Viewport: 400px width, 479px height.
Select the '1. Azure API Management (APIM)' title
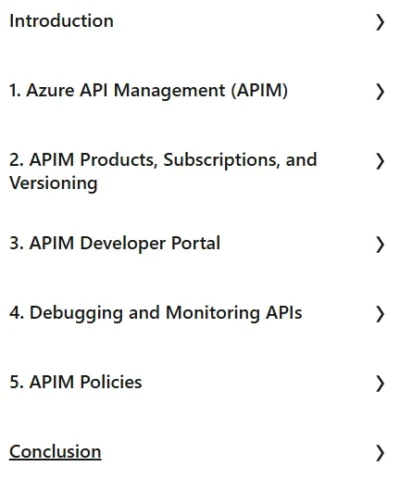pos(149,91)
